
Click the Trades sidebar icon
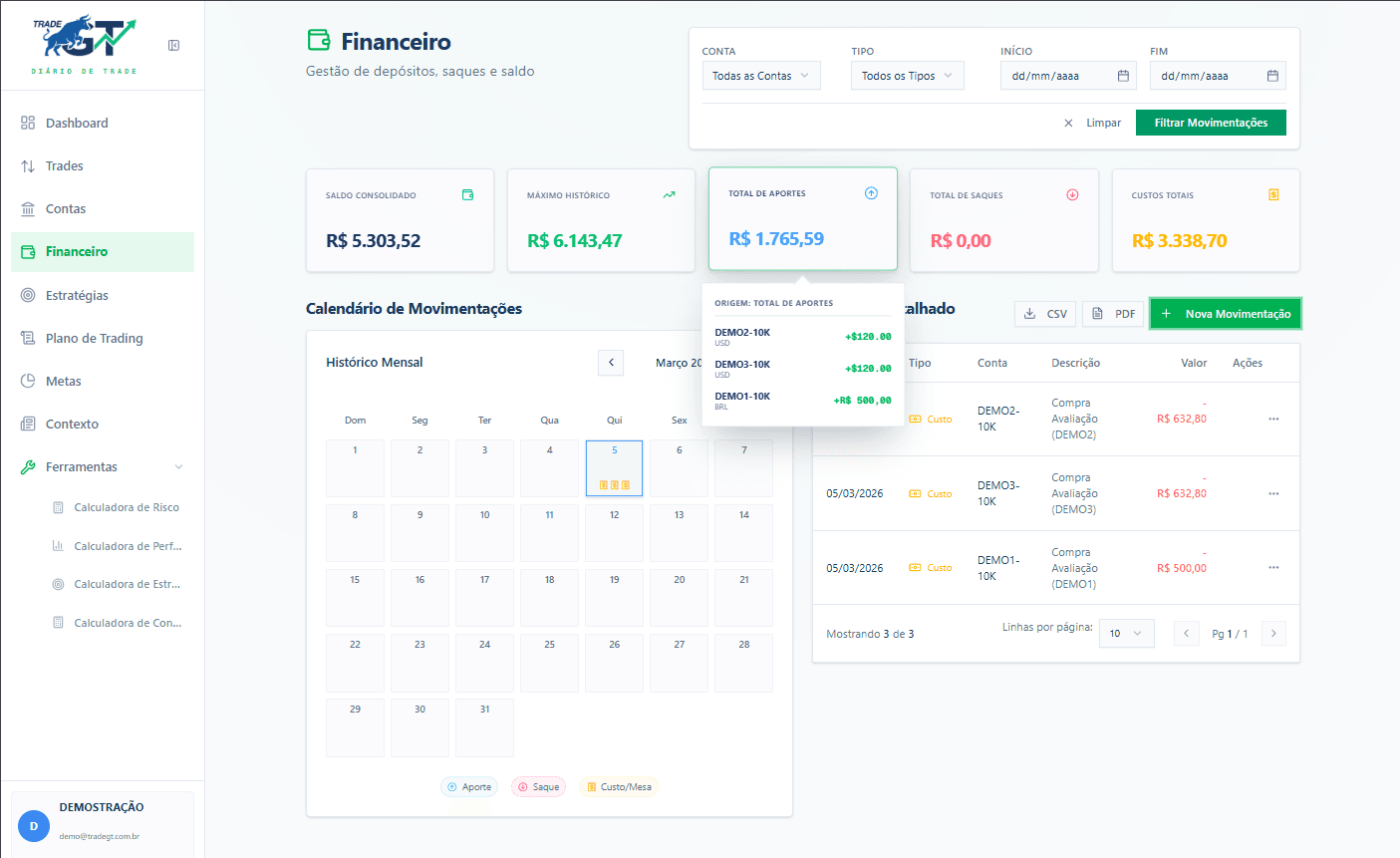coord(29,165)
